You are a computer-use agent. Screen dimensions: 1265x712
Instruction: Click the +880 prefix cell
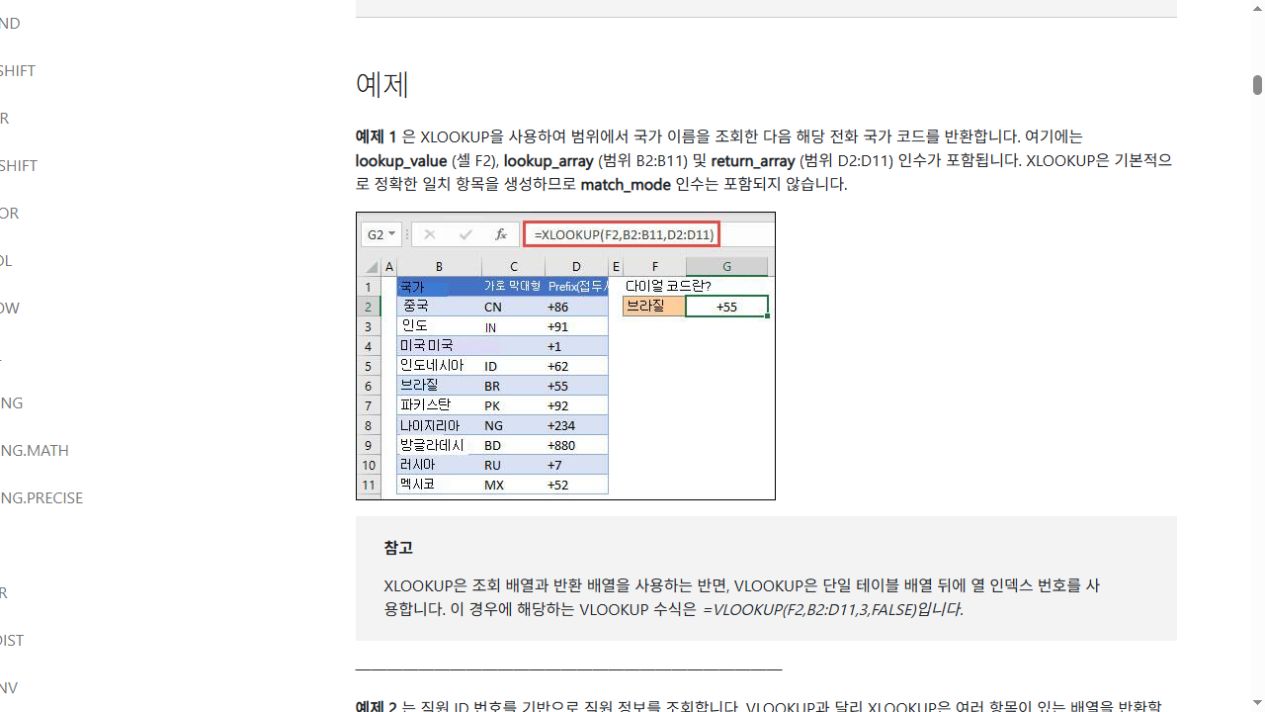coord(576,445)
